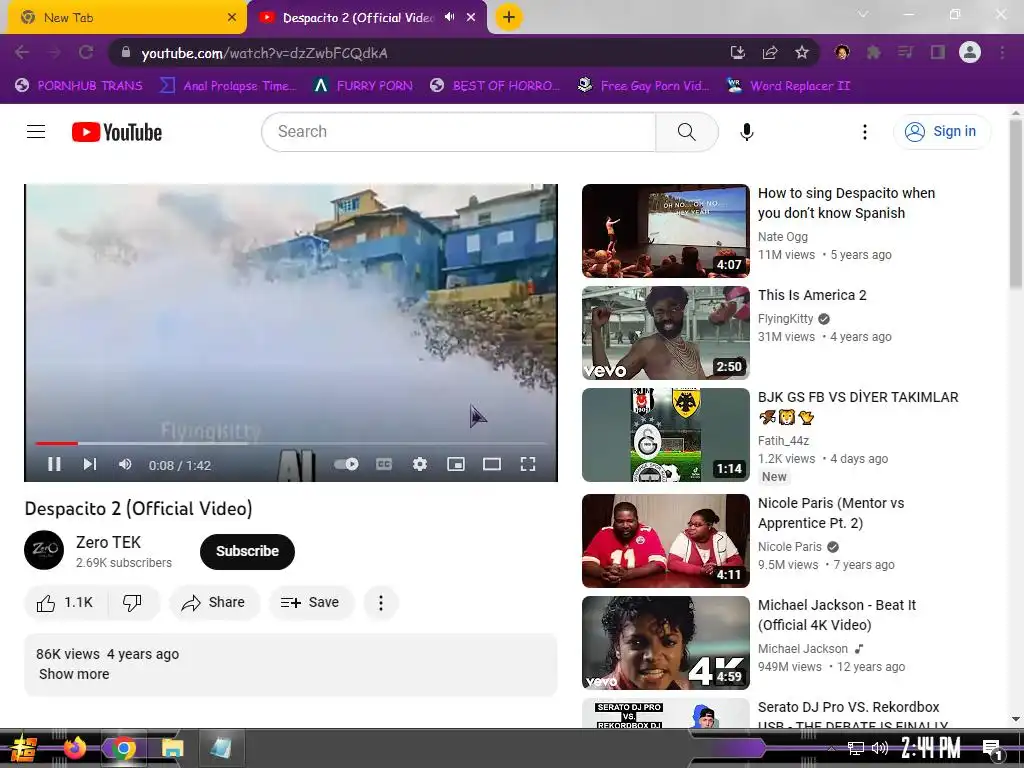Toggle the Chrome side panel
Image resolution: width=1024 pixels, height=768 pixels.
point(938,52)
